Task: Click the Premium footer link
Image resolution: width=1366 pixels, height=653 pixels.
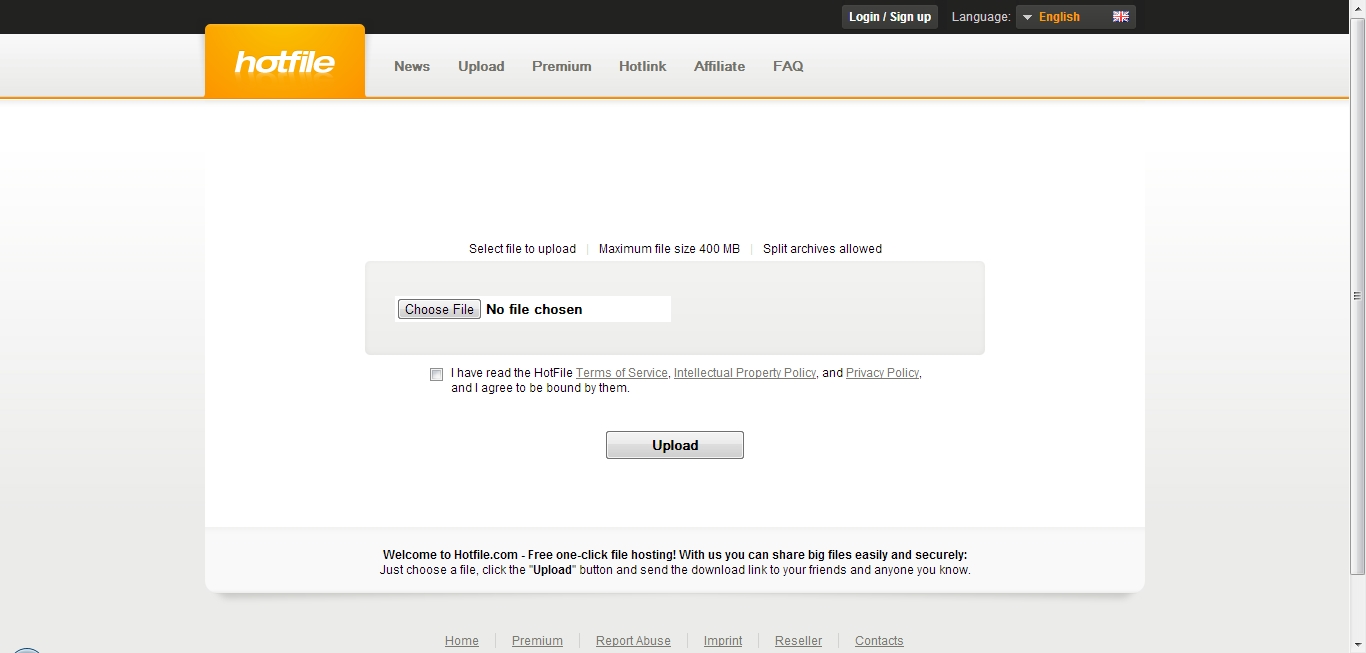Action: click(537, 641)
